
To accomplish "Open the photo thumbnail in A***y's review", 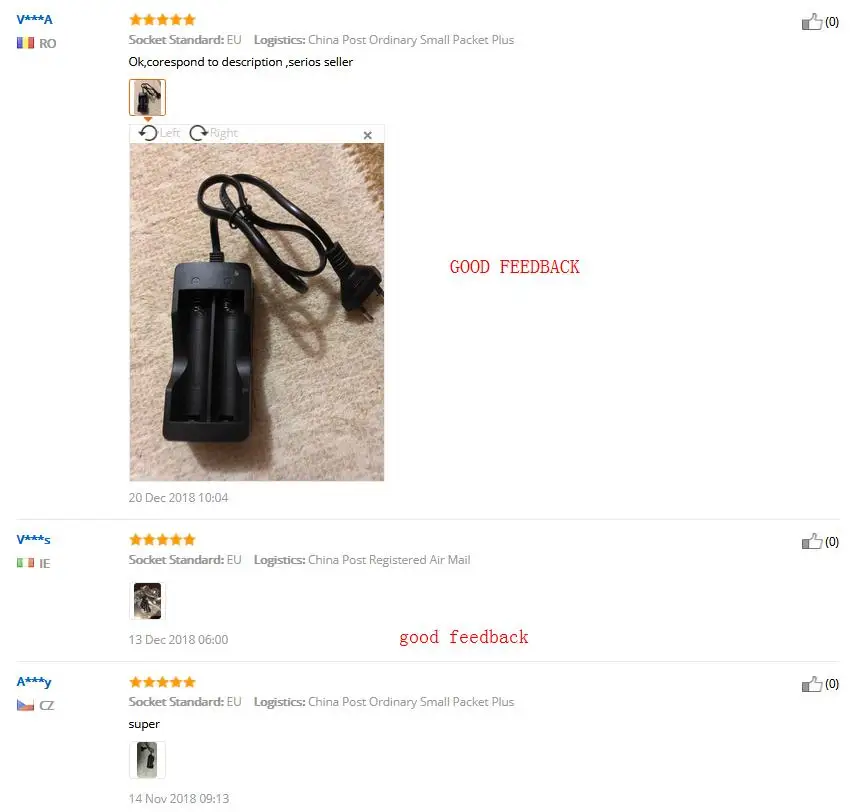I will pos(147,760).
